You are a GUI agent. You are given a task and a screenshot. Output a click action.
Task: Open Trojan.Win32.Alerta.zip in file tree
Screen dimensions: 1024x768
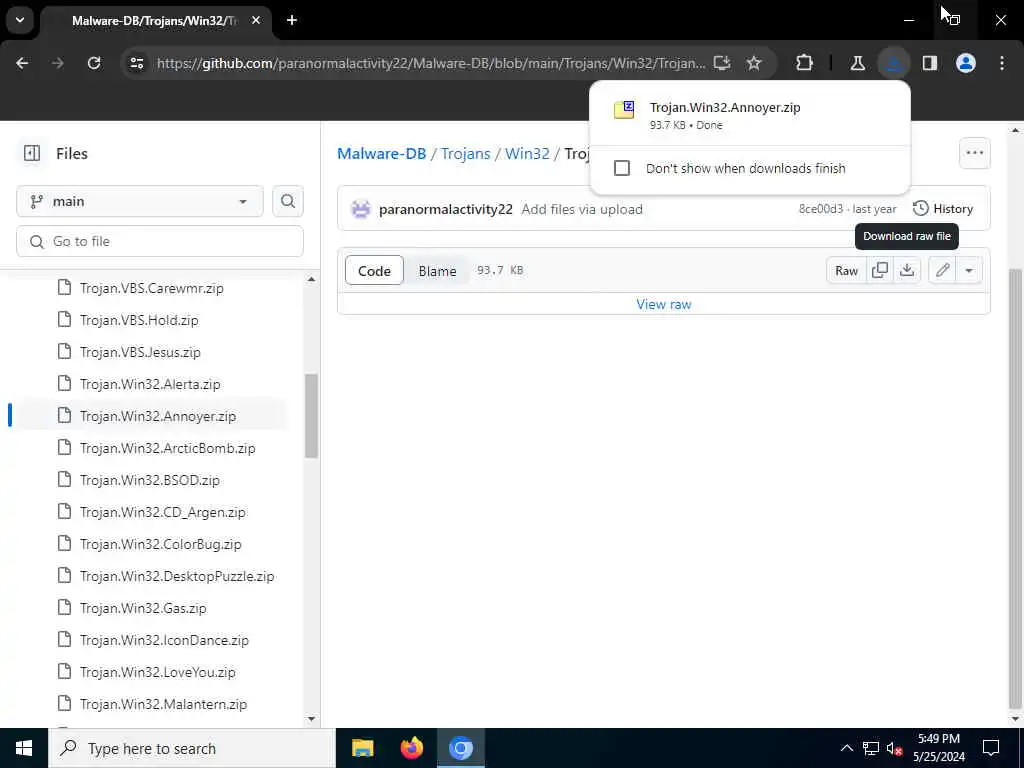pos(152,384)
